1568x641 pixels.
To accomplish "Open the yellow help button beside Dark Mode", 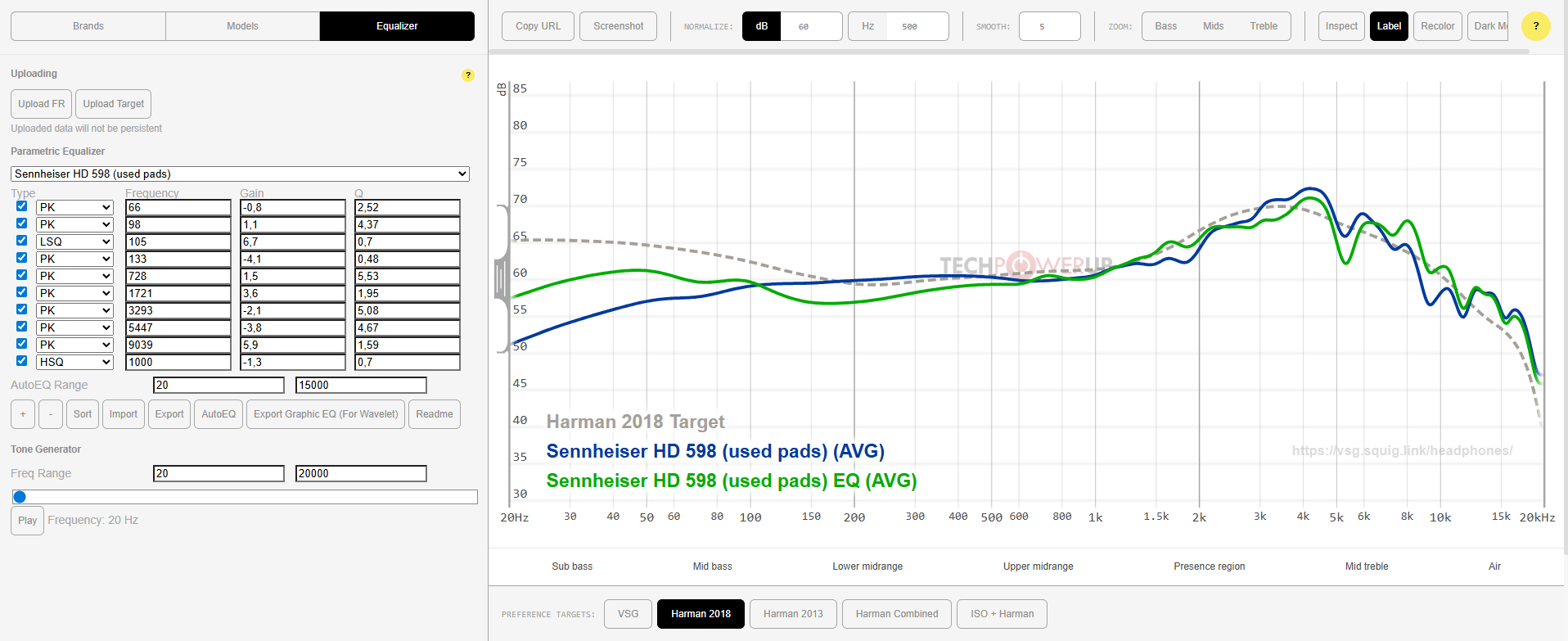I will (1535, 26).
